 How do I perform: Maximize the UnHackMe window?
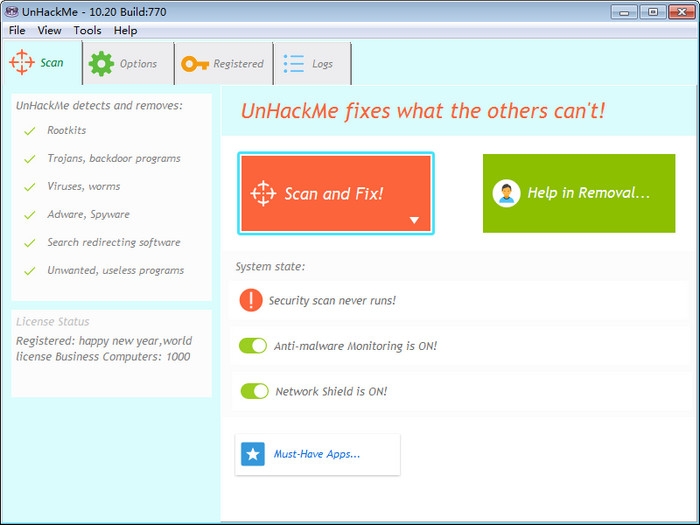(x=653, y=12)
